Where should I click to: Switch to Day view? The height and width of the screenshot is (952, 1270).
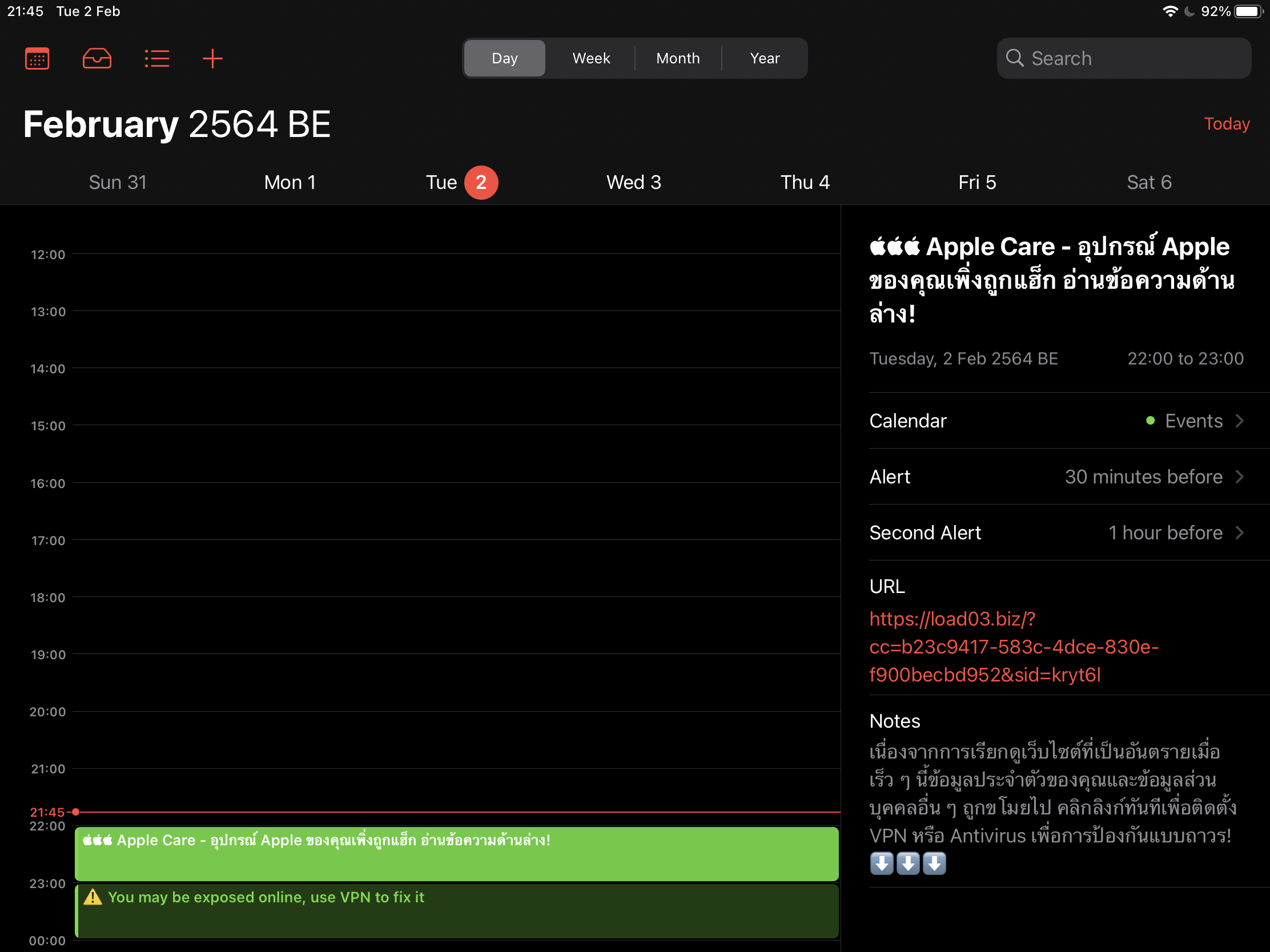pos(504,58)
